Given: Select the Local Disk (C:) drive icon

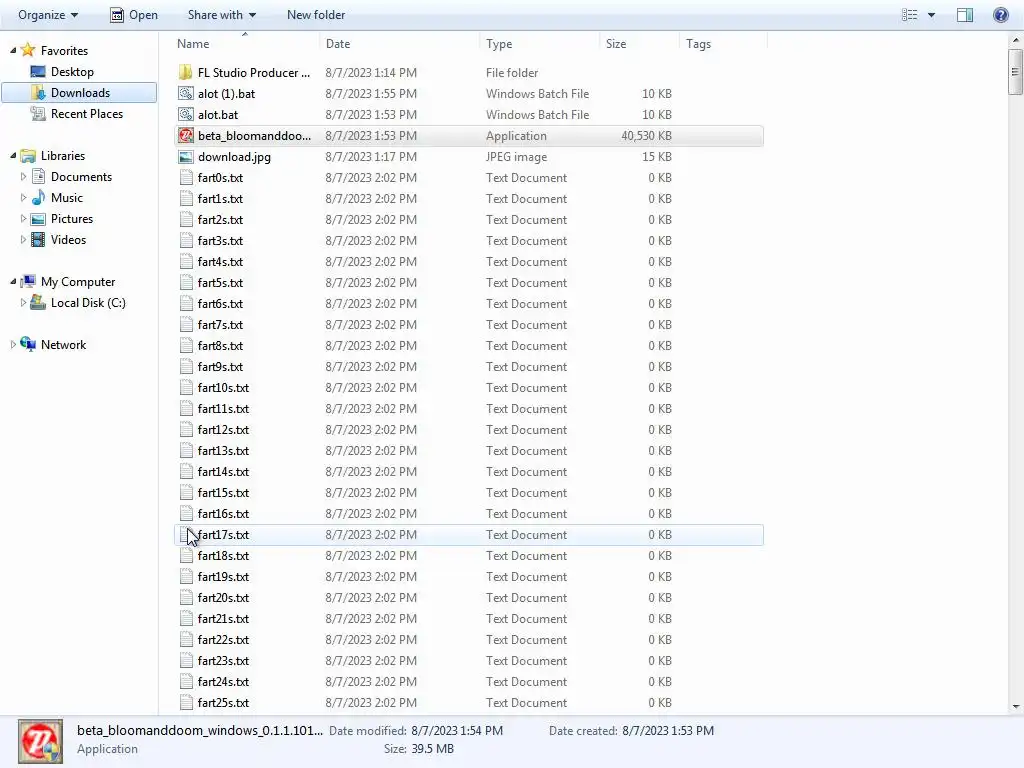Looking at the screenshot, I should (39, 302).
